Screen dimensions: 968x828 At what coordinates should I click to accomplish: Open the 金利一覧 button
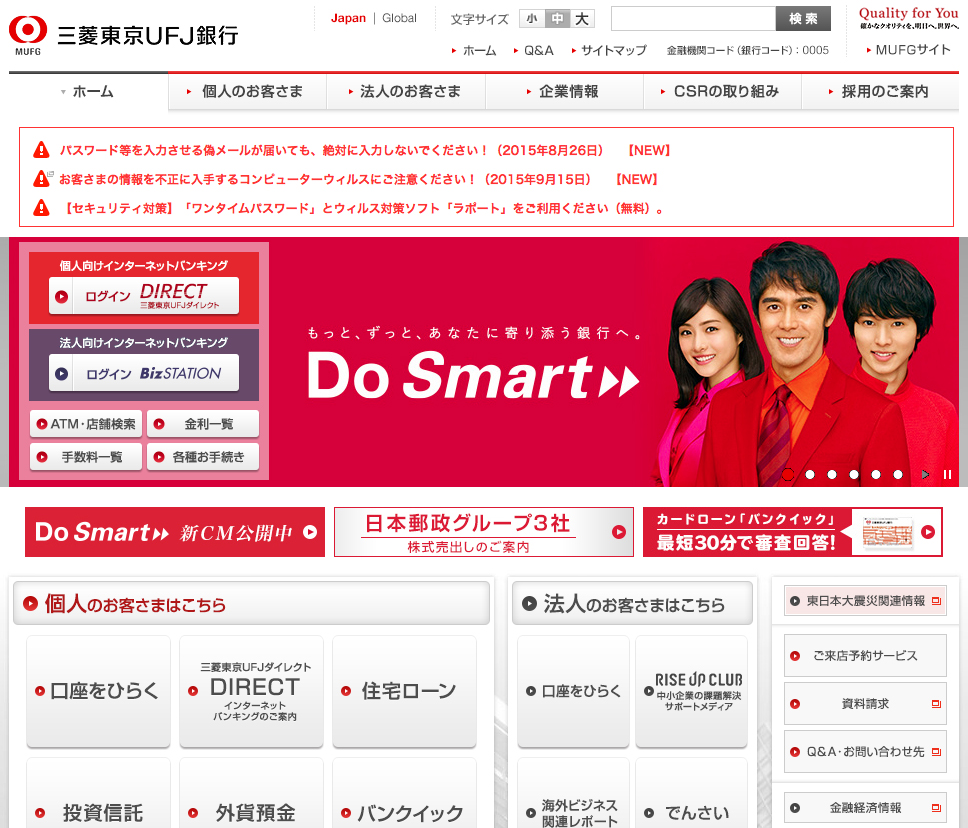click(x=203, y=424)
